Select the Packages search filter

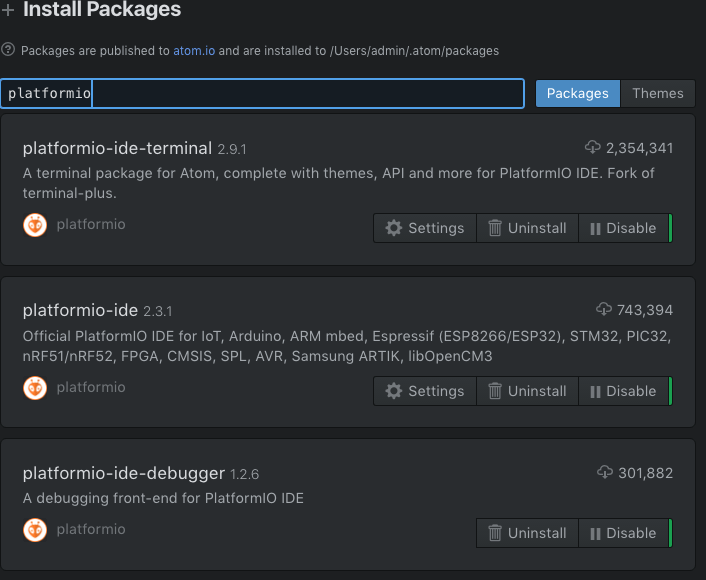pyautogui.click(x=577, y=93)
